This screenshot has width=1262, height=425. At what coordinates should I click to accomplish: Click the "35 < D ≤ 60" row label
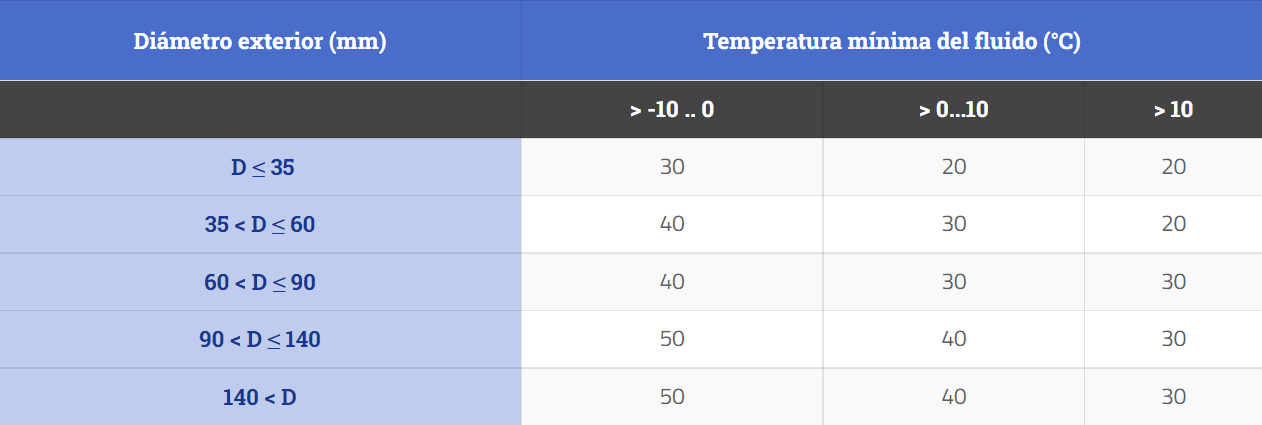260,225
